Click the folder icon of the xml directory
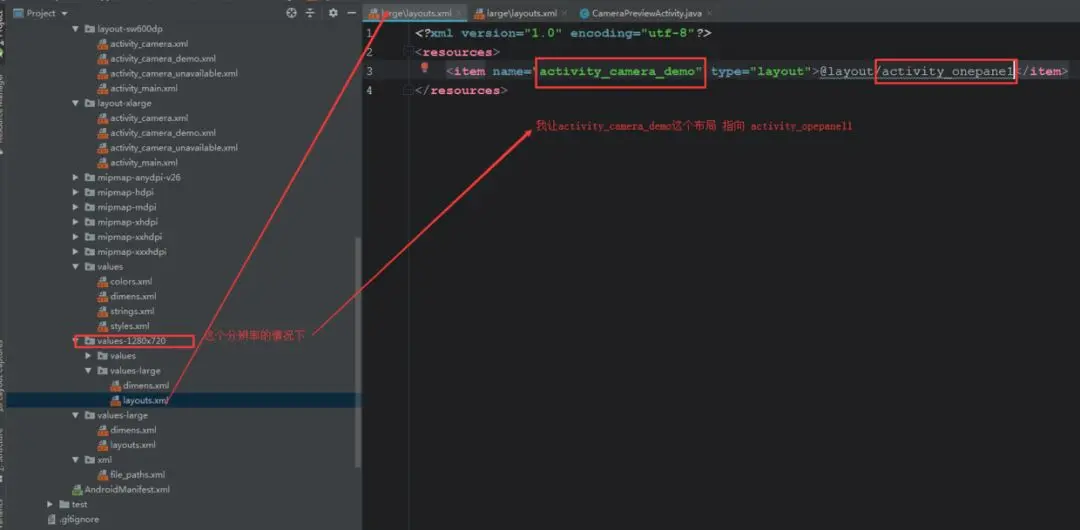The height and width of the screenshot is (530, 1080). click(x=90, y=460)
